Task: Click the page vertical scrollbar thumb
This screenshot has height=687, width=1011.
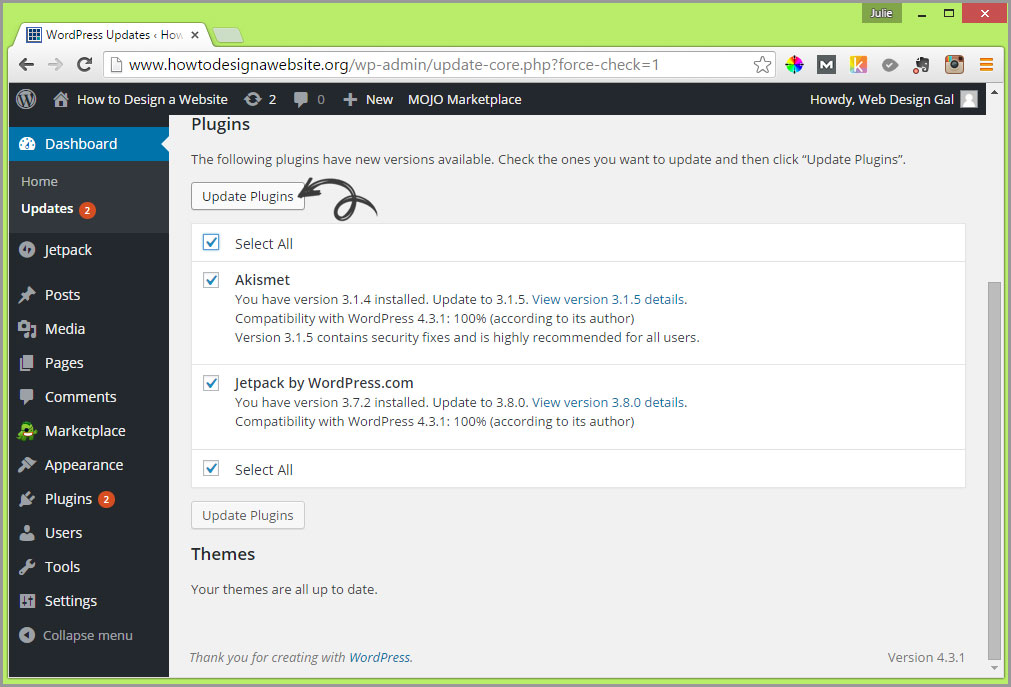Action: coord(994,470)
